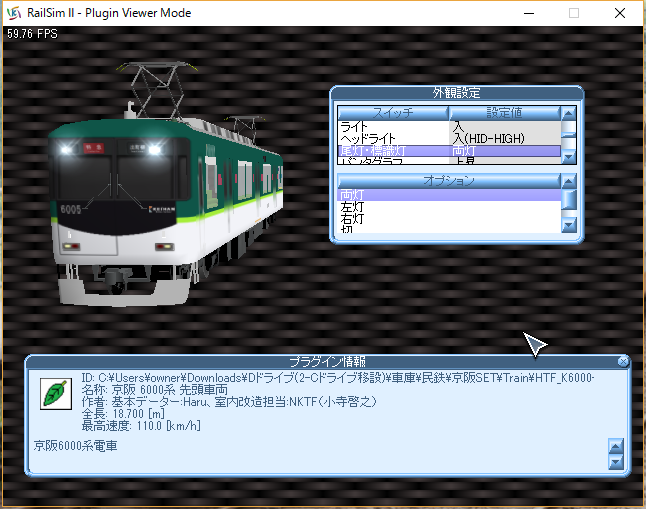Click the 59.76 FPS counter
The image size is (646, 509).
pyautogui.click(x=32, y=34)
